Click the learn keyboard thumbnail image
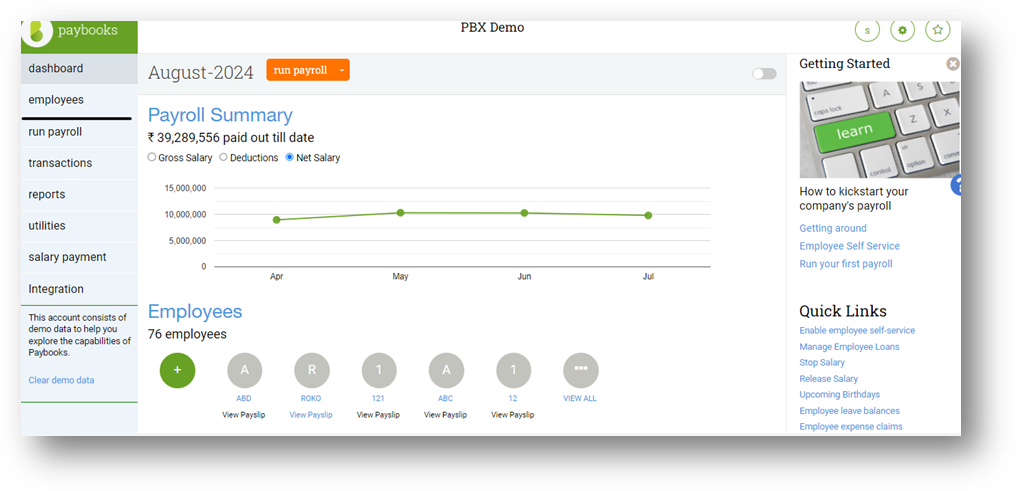The image size is (1016, 491). (879, 130)
